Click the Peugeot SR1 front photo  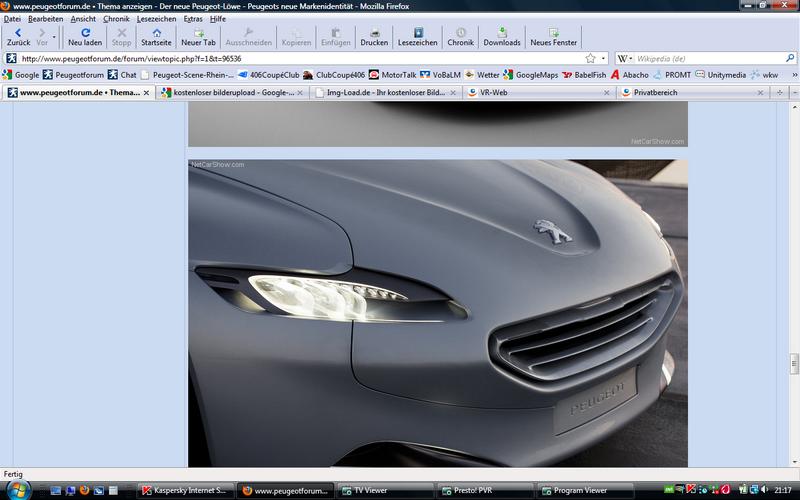(438, 313)
